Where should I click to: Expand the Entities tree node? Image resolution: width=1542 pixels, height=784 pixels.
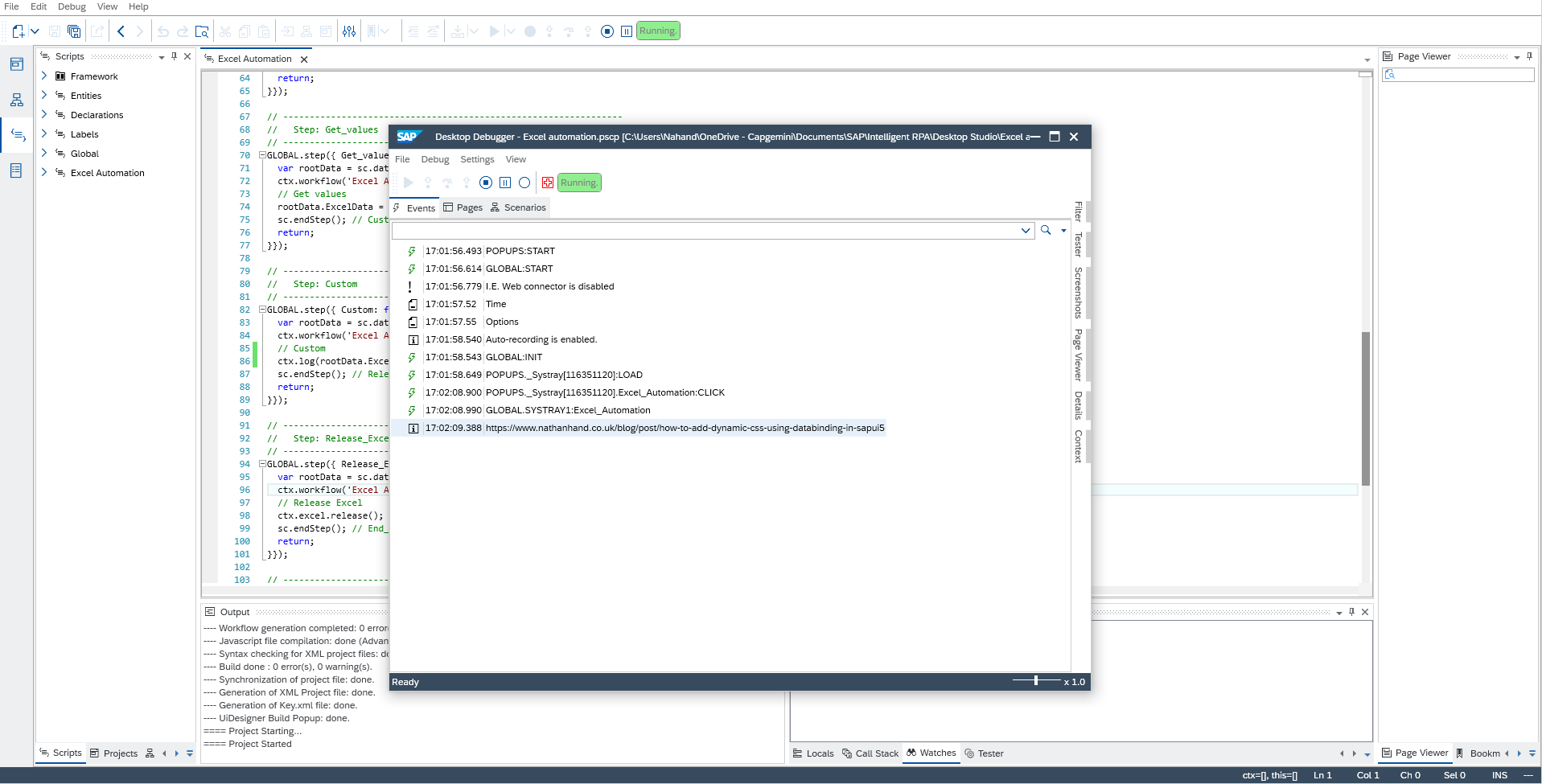pos(44,95)
